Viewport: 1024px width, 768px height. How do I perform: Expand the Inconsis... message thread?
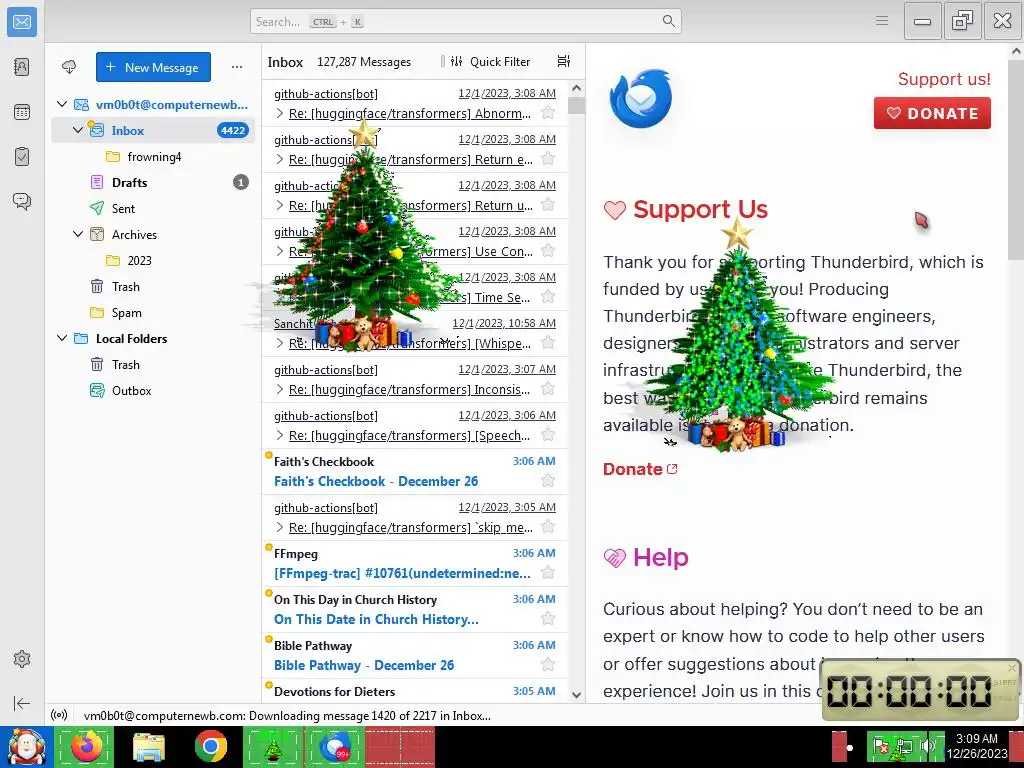(x=280, y=389)
